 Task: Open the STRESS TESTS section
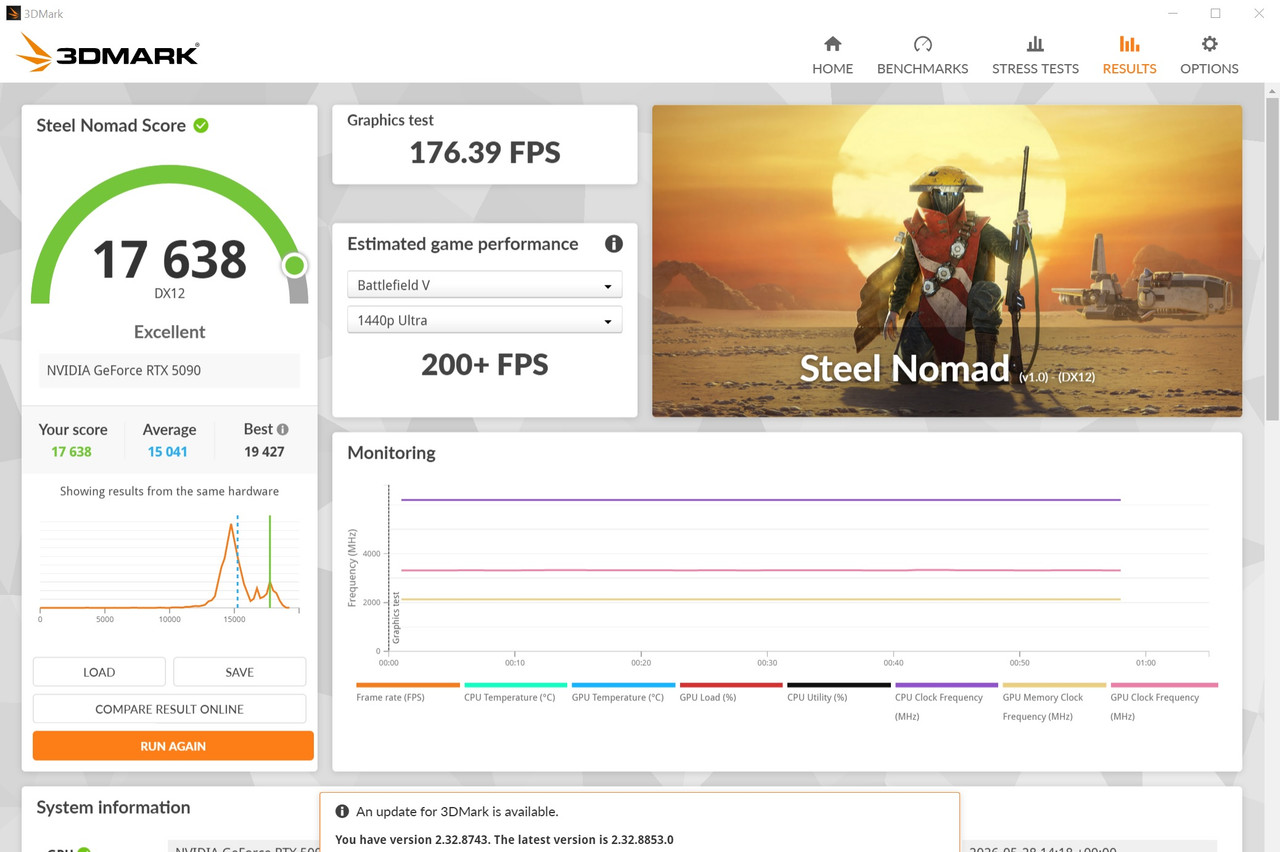pyautogui.click(x=1035, y=55)
